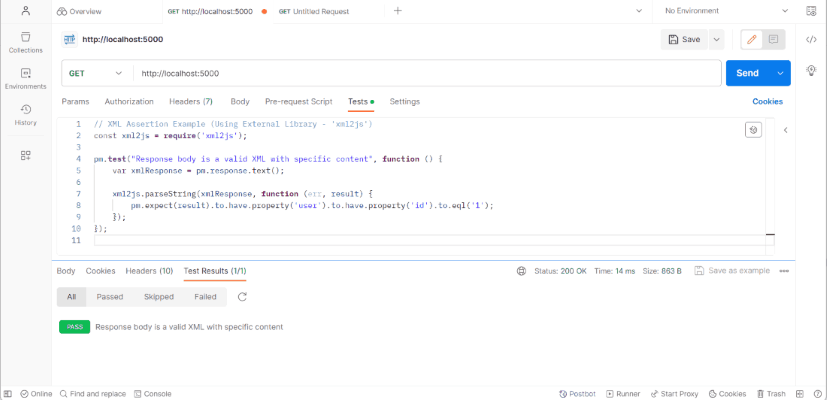Image resolution: width=827 pixels, height=400 pixels.
Task: Open the response Cookies tab
Action: click(100, 271)
